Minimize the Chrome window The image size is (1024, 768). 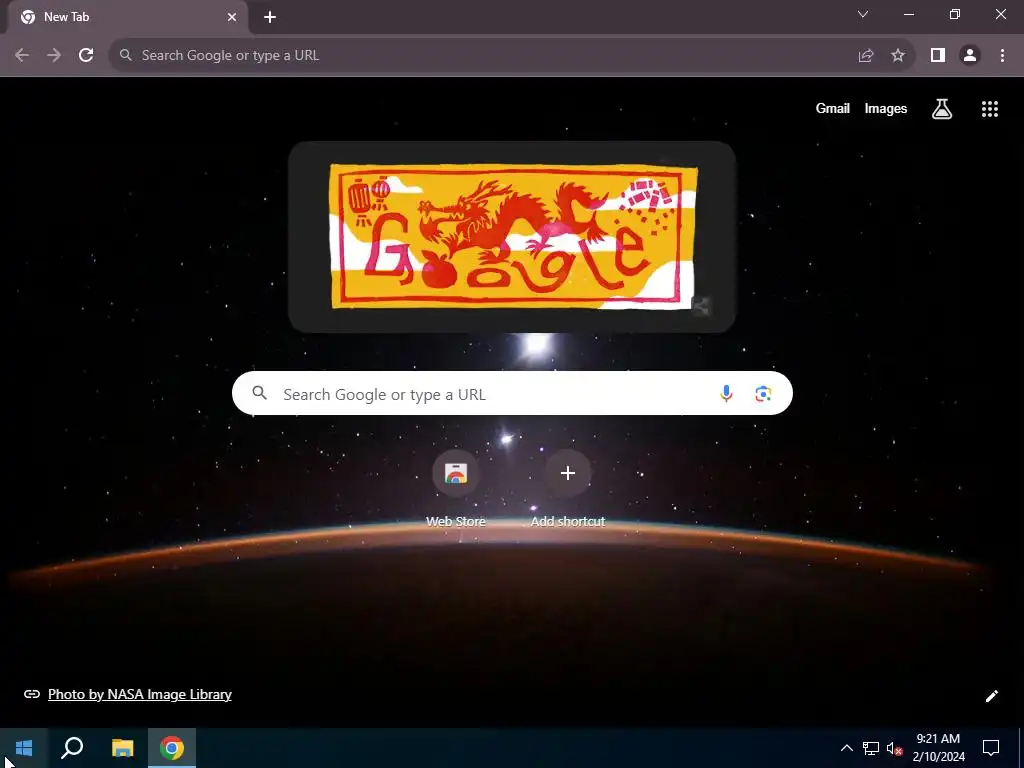pyautogui.click(x=908, y=14)
